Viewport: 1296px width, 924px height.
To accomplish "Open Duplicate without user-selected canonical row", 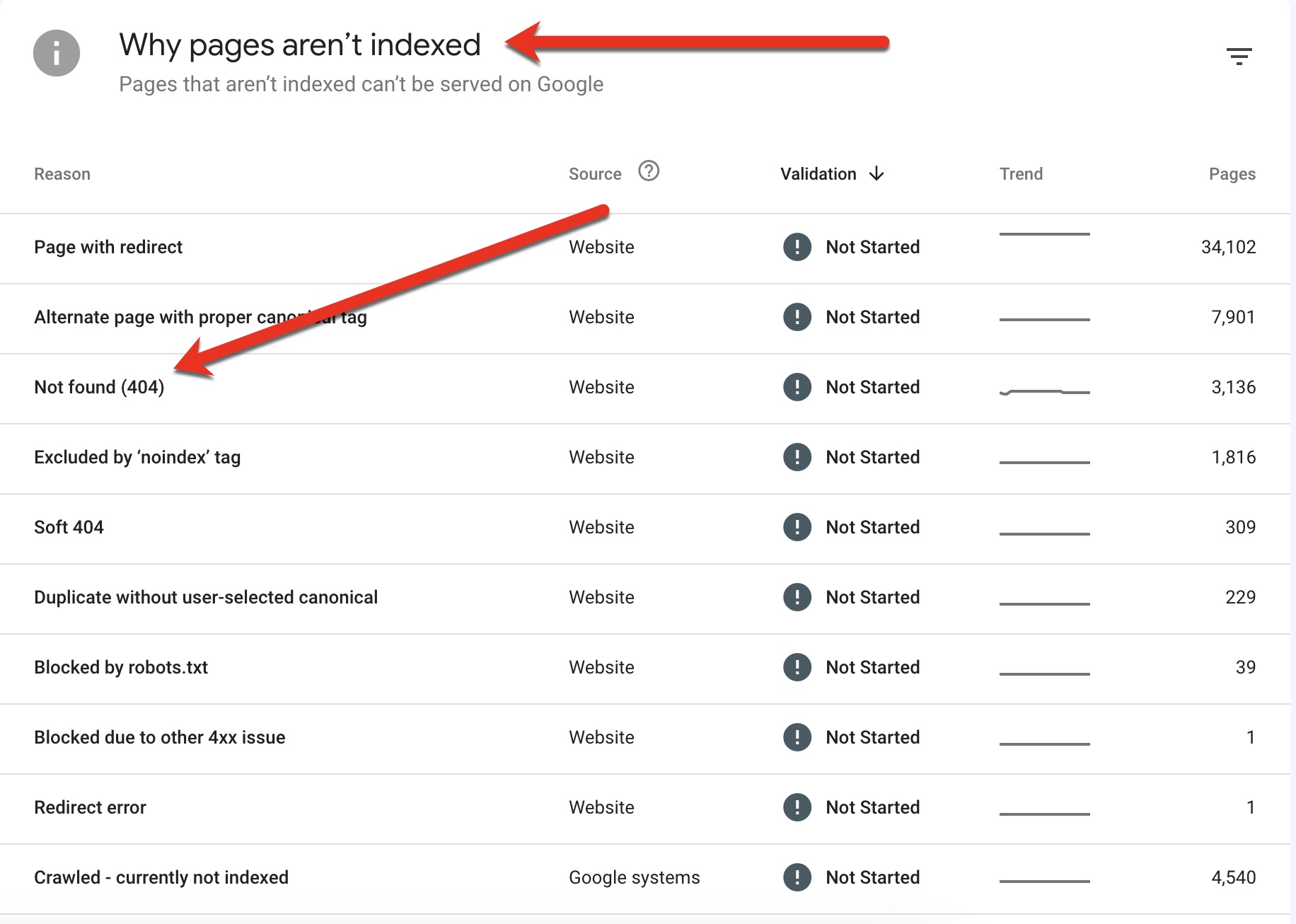I will (x=206, y=597).
